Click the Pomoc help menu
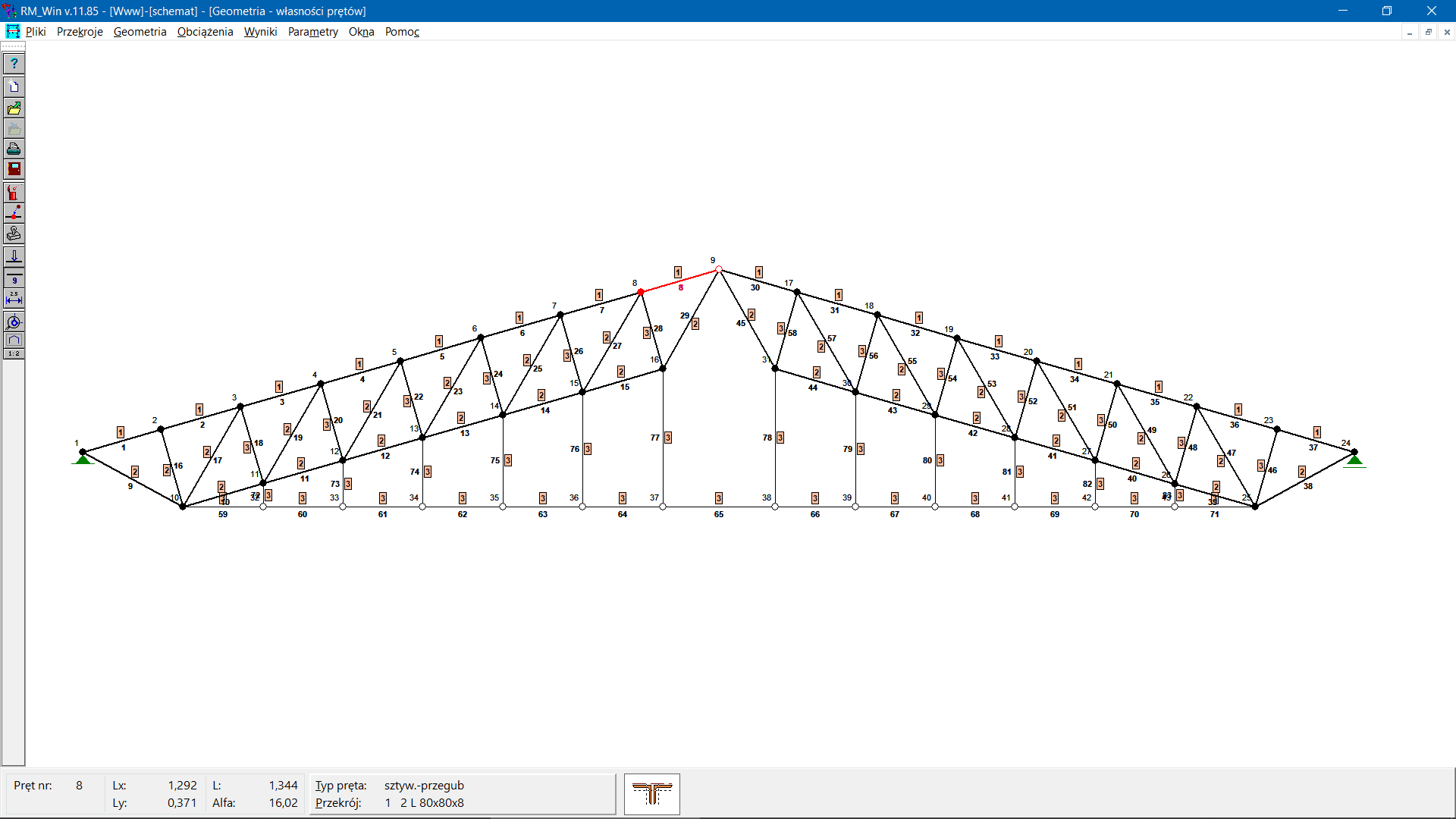The height and width of the screenshot is (819, 1456). pyautogui.click(x=403, y=31)
